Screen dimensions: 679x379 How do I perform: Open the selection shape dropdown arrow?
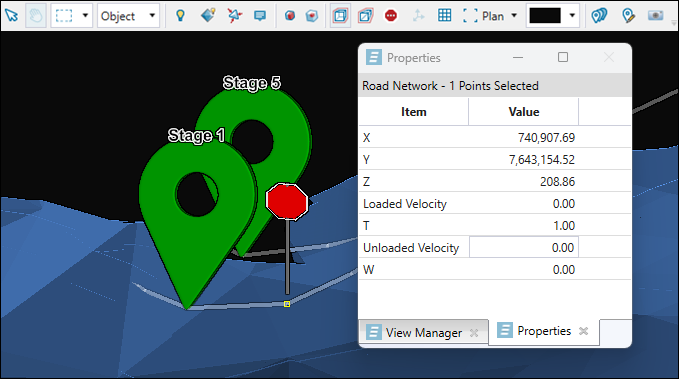click(x=85, y=16)
